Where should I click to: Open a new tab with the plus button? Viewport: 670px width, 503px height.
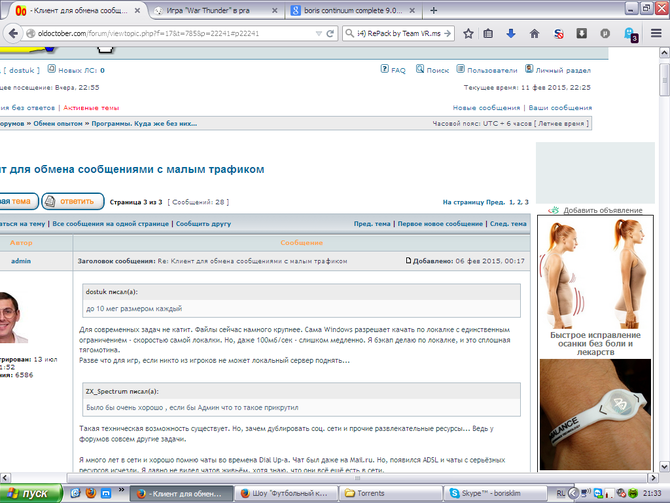(x=433, y=10)
